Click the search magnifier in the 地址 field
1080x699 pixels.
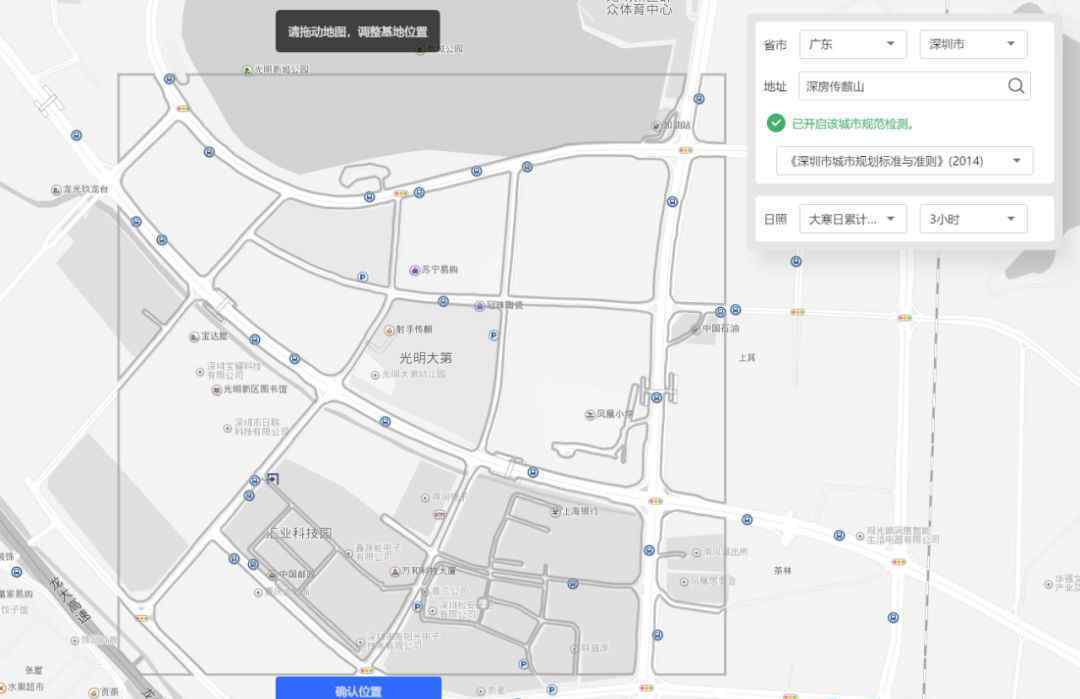[x=1016, y=86]
